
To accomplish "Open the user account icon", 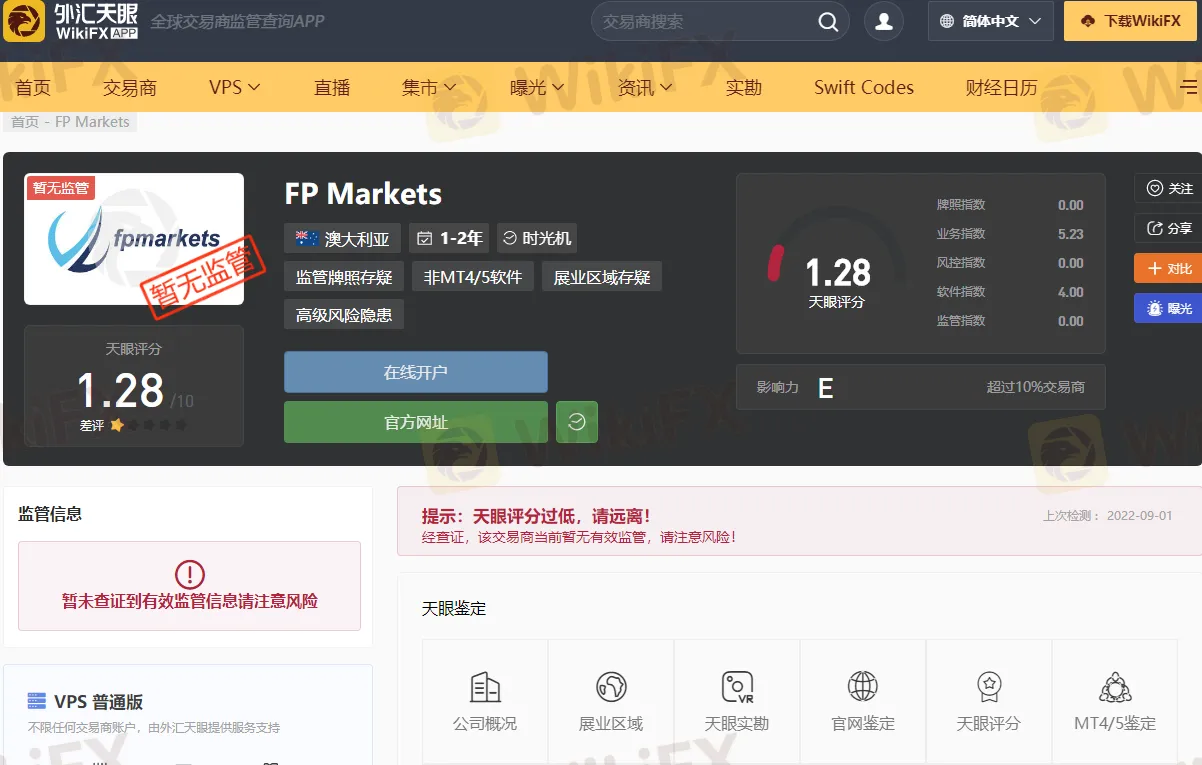I will click(884, 22).
